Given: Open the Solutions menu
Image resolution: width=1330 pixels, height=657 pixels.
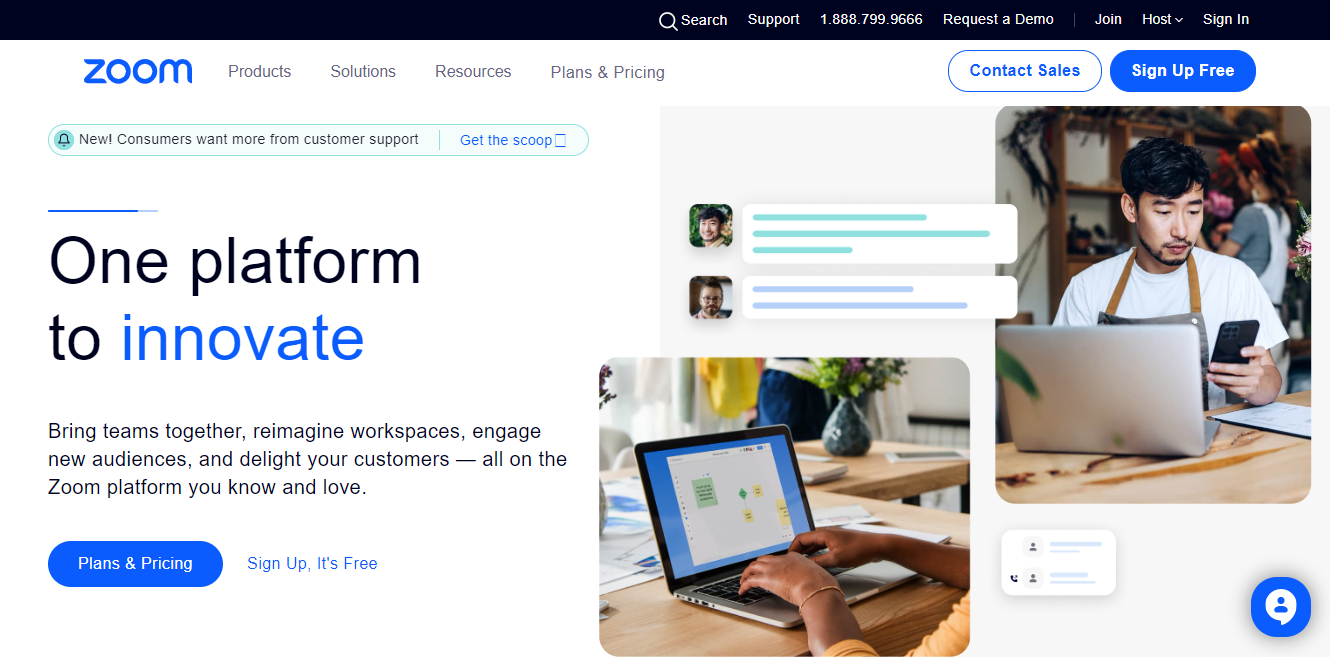Looking at the screenshot, I should click(x=363, y=71).
